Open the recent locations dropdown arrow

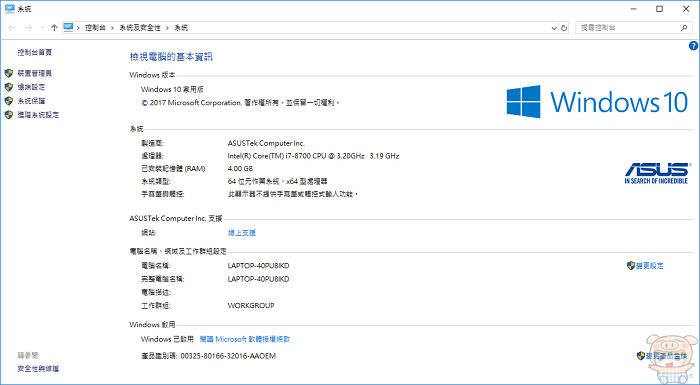42,28
